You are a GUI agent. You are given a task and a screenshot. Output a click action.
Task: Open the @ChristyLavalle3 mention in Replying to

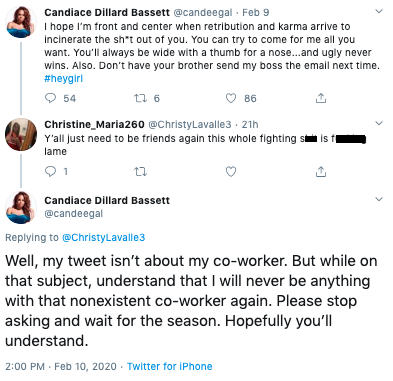tap(104, 237)
